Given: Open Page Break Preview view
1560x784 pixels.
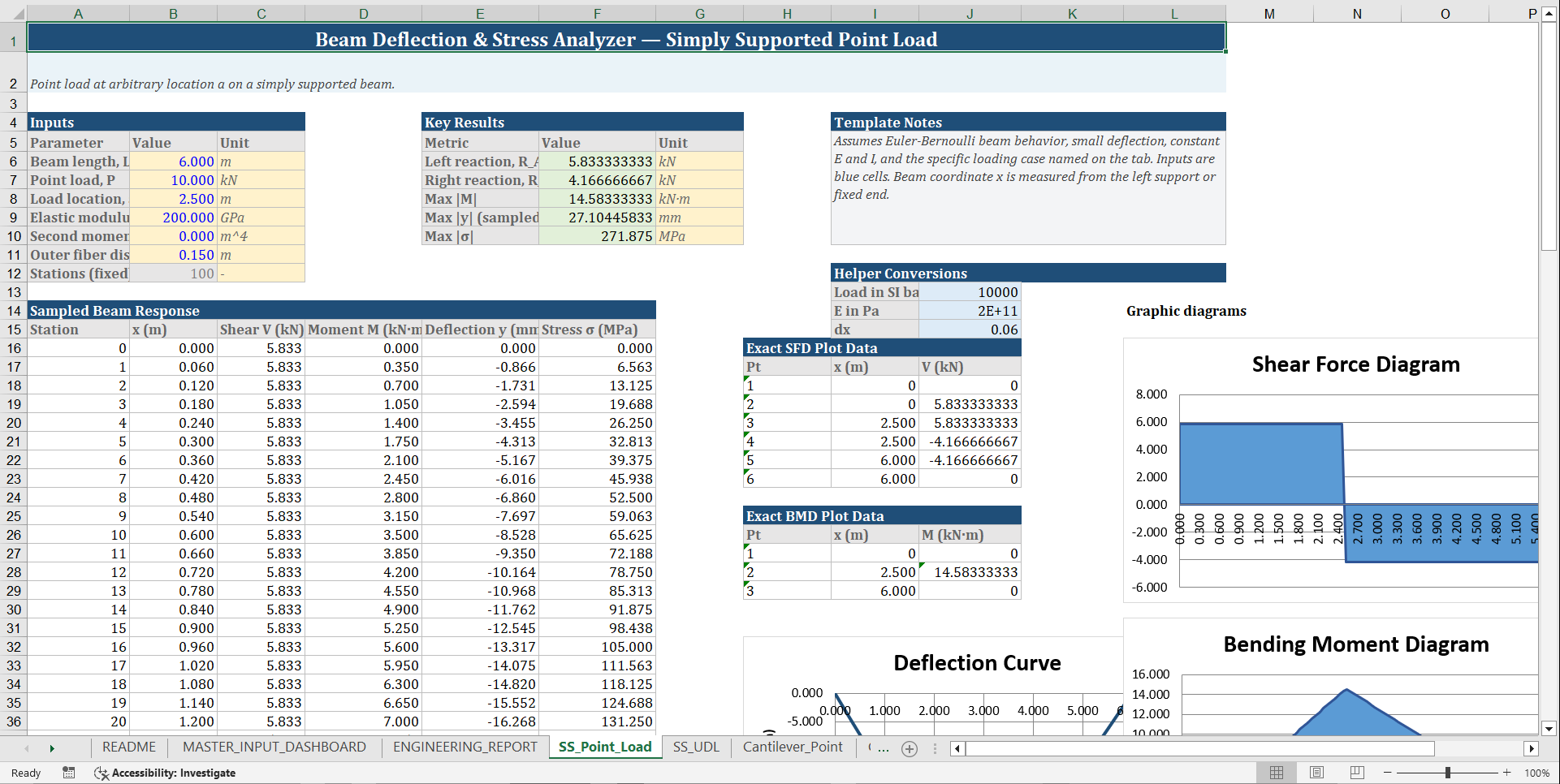Looking at the screenshot, I should [x=1356, y=773].
